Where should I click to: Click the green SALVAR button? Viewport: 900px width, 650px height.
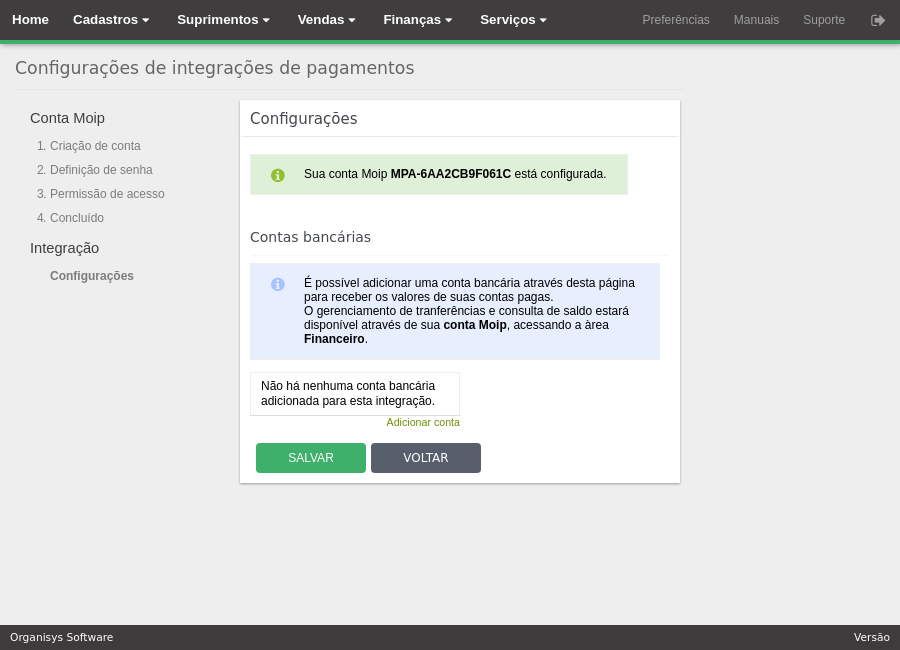[x=311, y=458]
